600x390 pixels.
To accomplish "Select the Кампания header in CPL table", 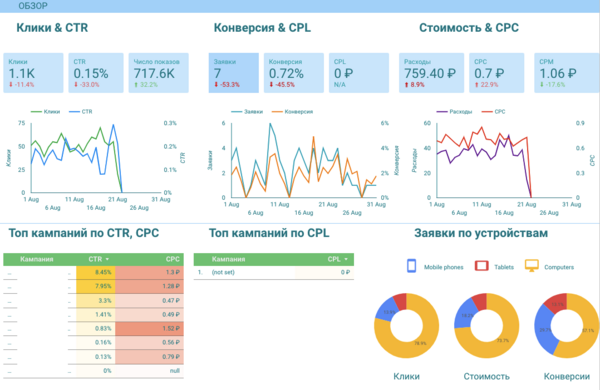I will click(x=228, y=259).
